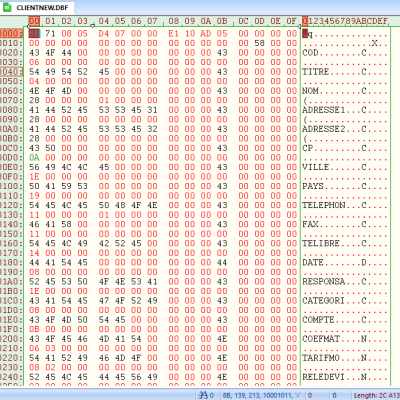This screenshot has height=400, width=400.
Task: Click the CP text in the ASCII pane
Action: [308, 148]
